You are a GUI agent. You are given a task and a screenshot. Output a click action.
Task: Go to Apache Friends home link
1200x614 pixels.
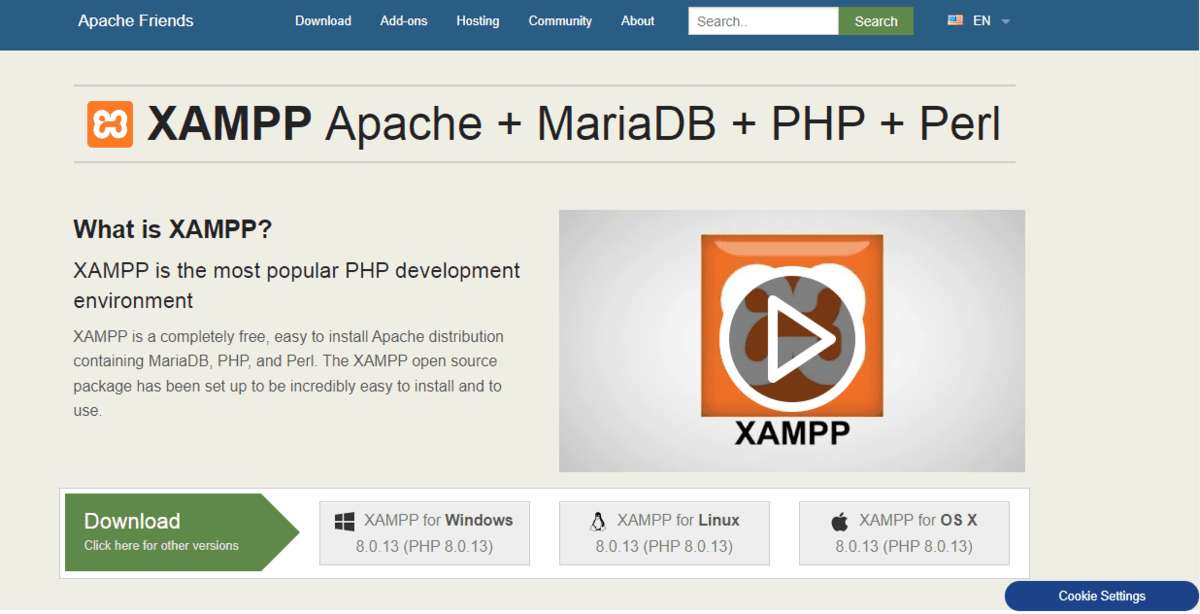[x=136, y=21]
